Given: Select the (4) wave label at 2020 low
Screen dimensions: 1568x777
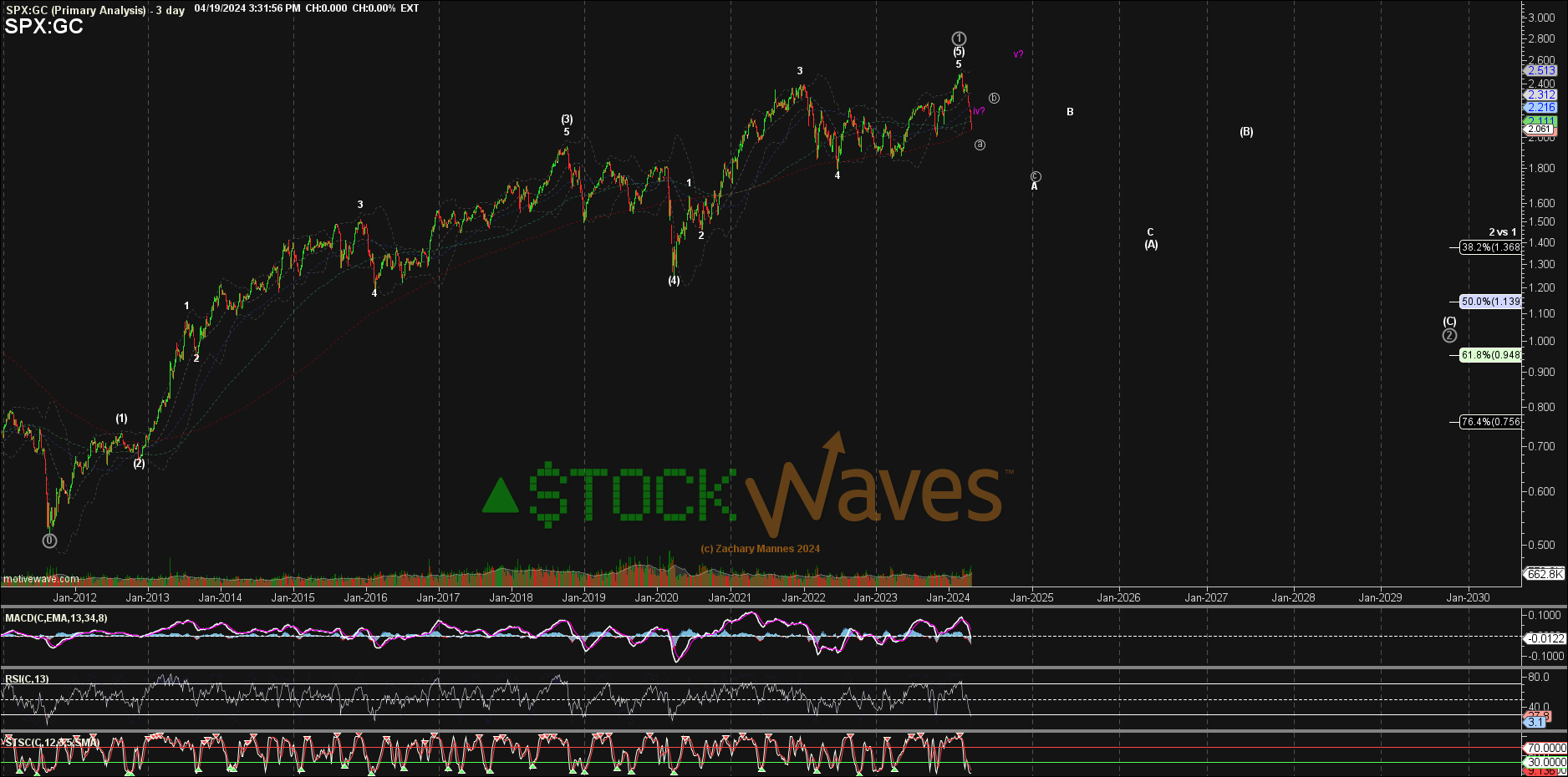Looking at the screenshot, I should tap(674, 281).
